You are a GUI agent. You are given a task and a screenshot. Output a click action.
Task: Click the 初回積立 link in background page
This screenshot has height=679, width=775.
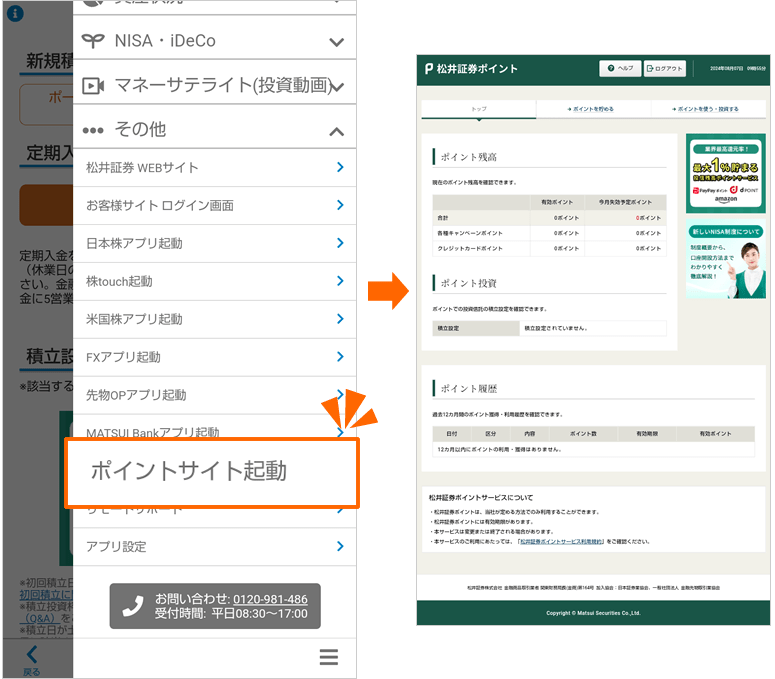pos(46,594)
